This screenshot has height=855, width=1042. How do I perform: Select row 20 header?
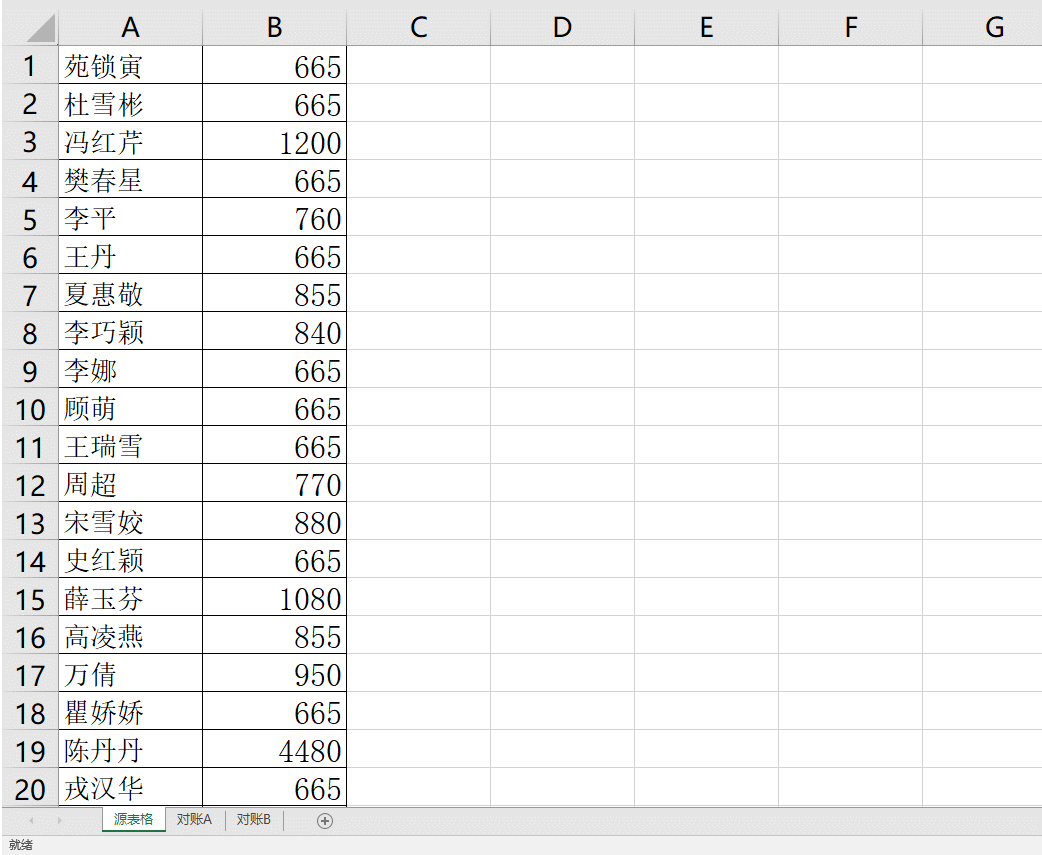pyautogui.click(x=31, y=787)
